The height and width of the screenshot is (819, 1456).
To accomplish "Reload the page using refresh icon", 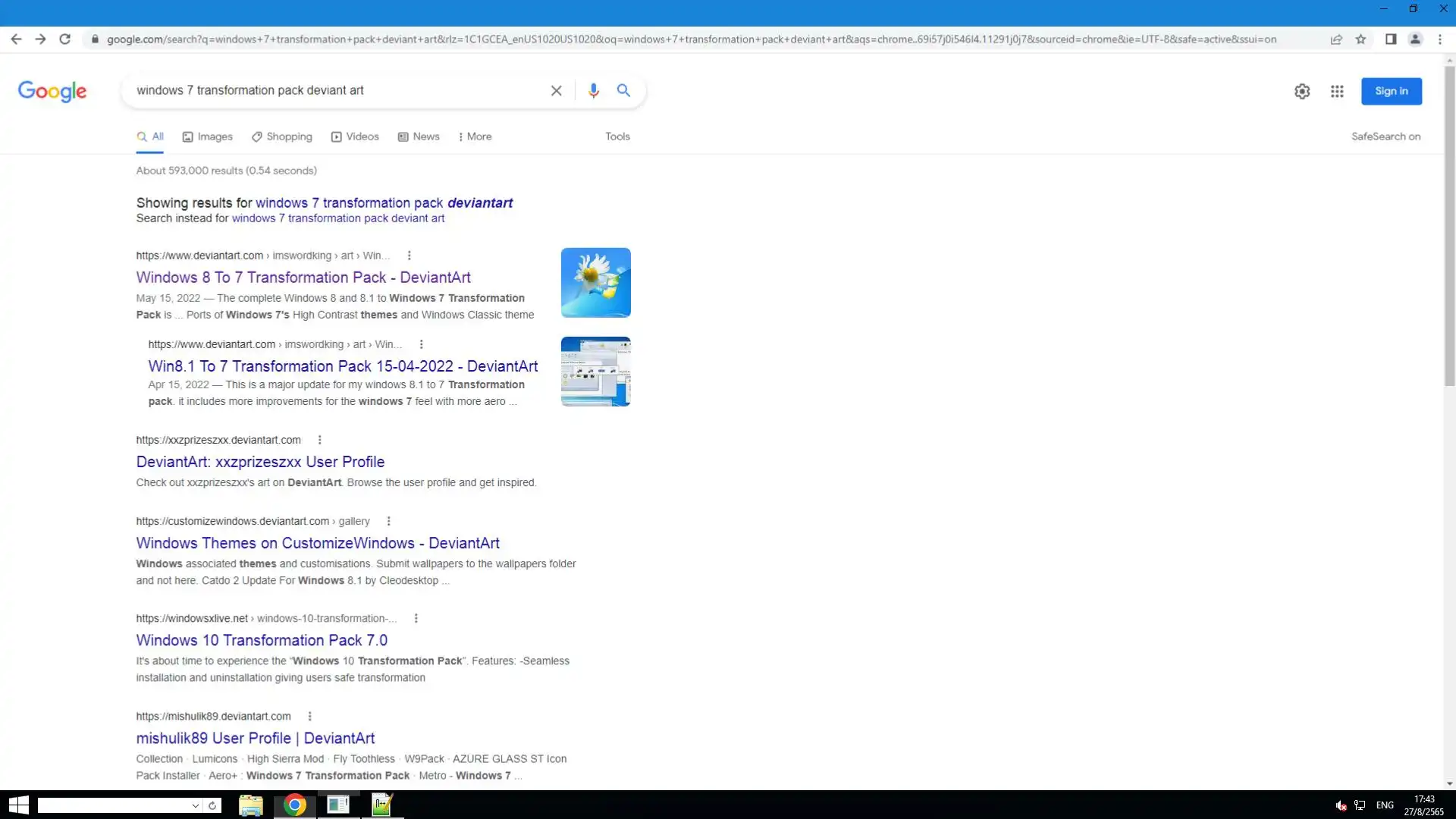I will (x=65, y=39).
